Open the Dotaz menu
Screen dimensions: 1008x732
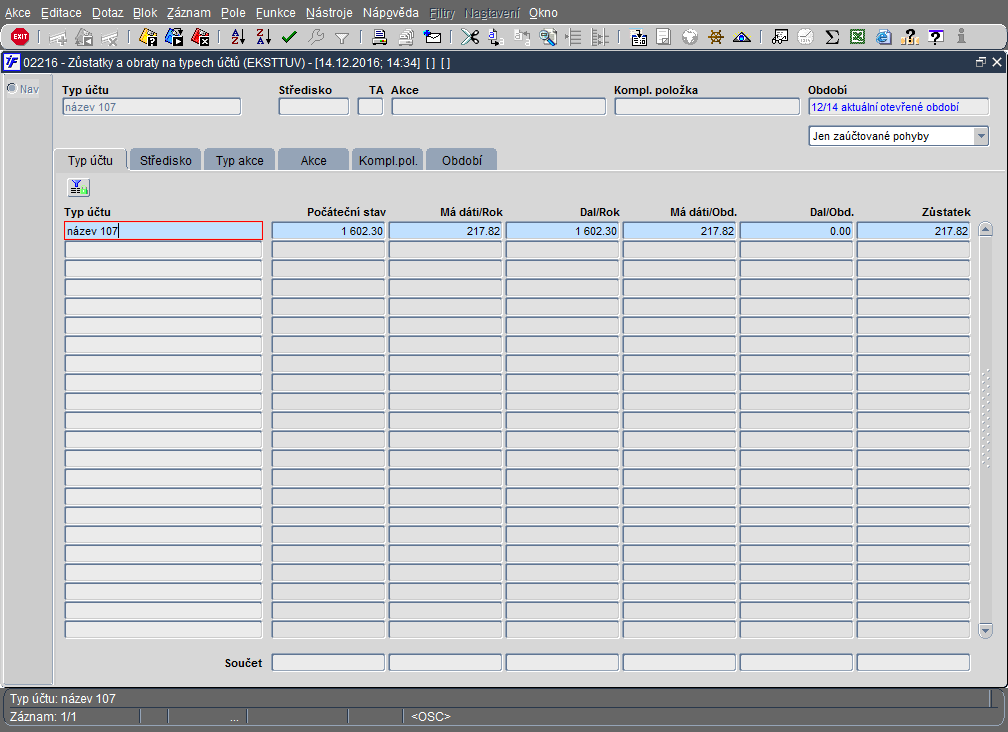(x=107, y=13)
